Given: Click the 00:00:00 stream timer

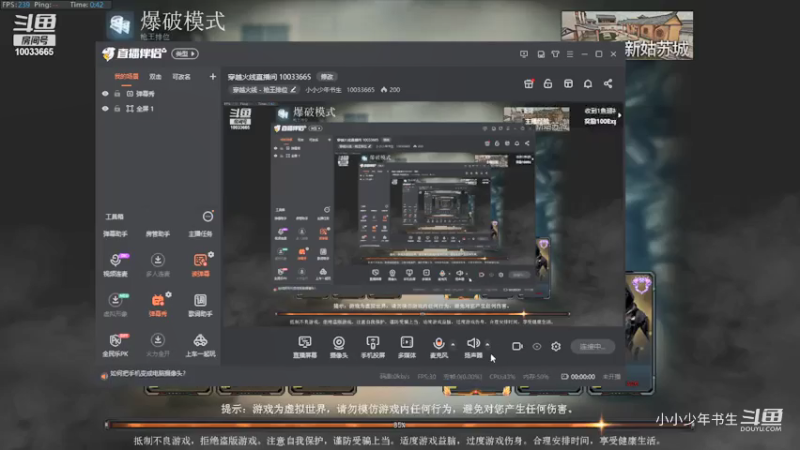Looking at the screenshot, I should click(583, 377).
